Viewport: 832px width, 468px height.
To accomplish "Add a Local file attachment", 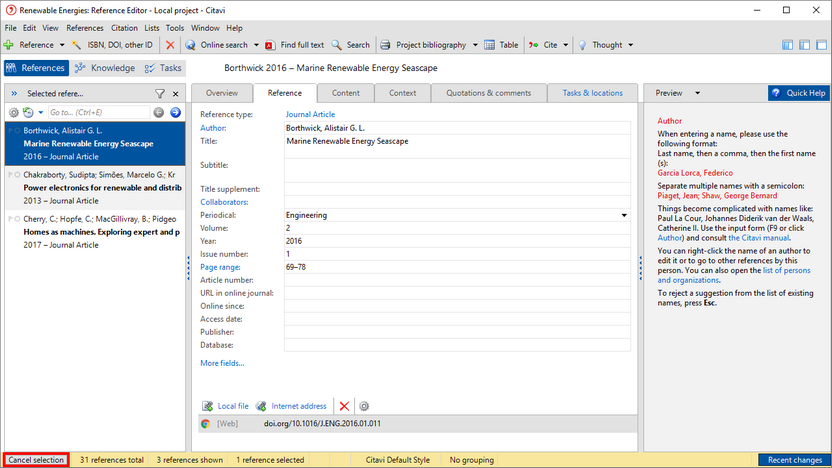I will point(226,406).
